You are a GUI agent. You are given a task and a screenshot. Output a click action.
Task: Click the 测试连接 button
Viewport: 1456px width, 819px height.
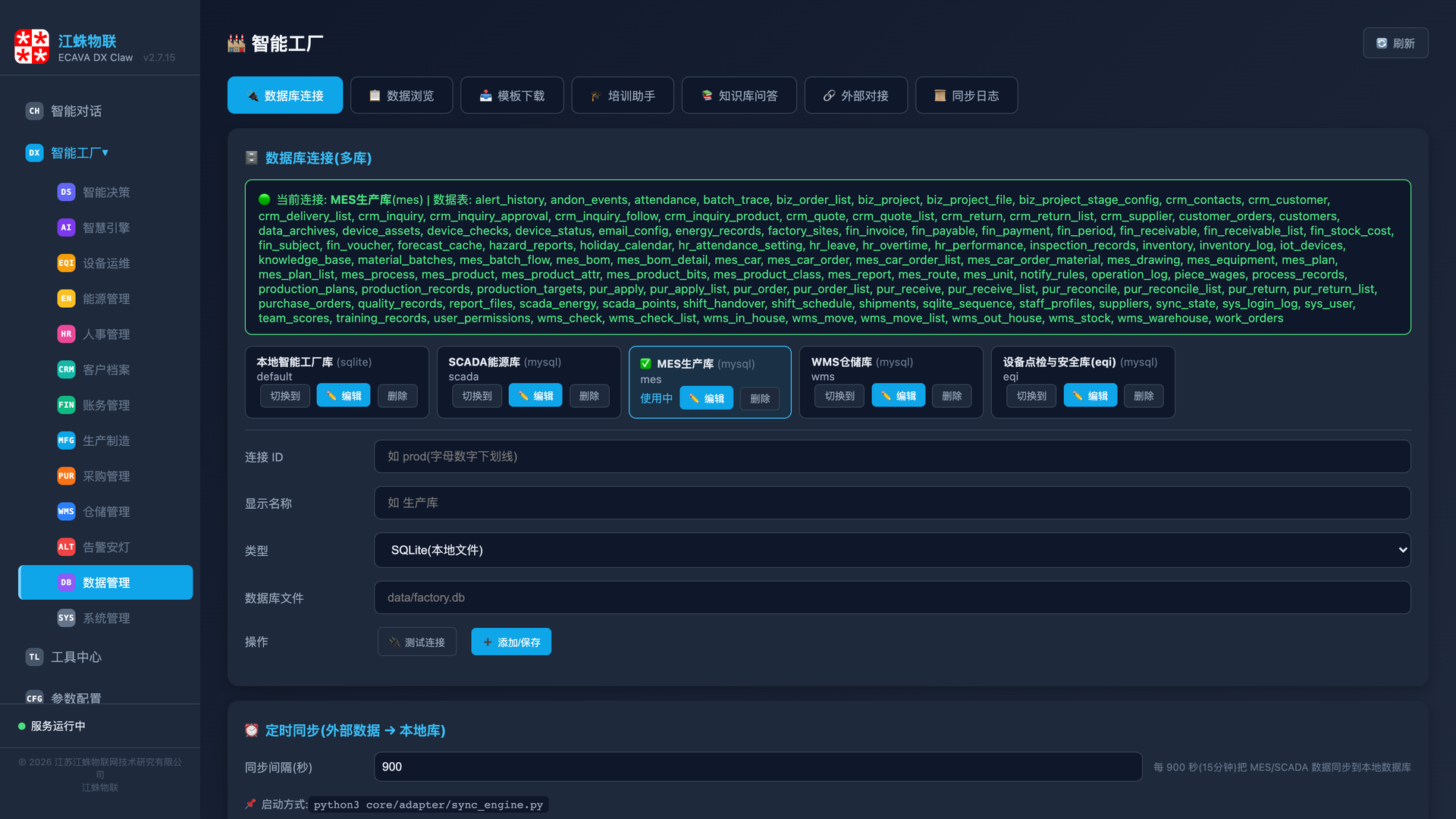coord(417,642)
